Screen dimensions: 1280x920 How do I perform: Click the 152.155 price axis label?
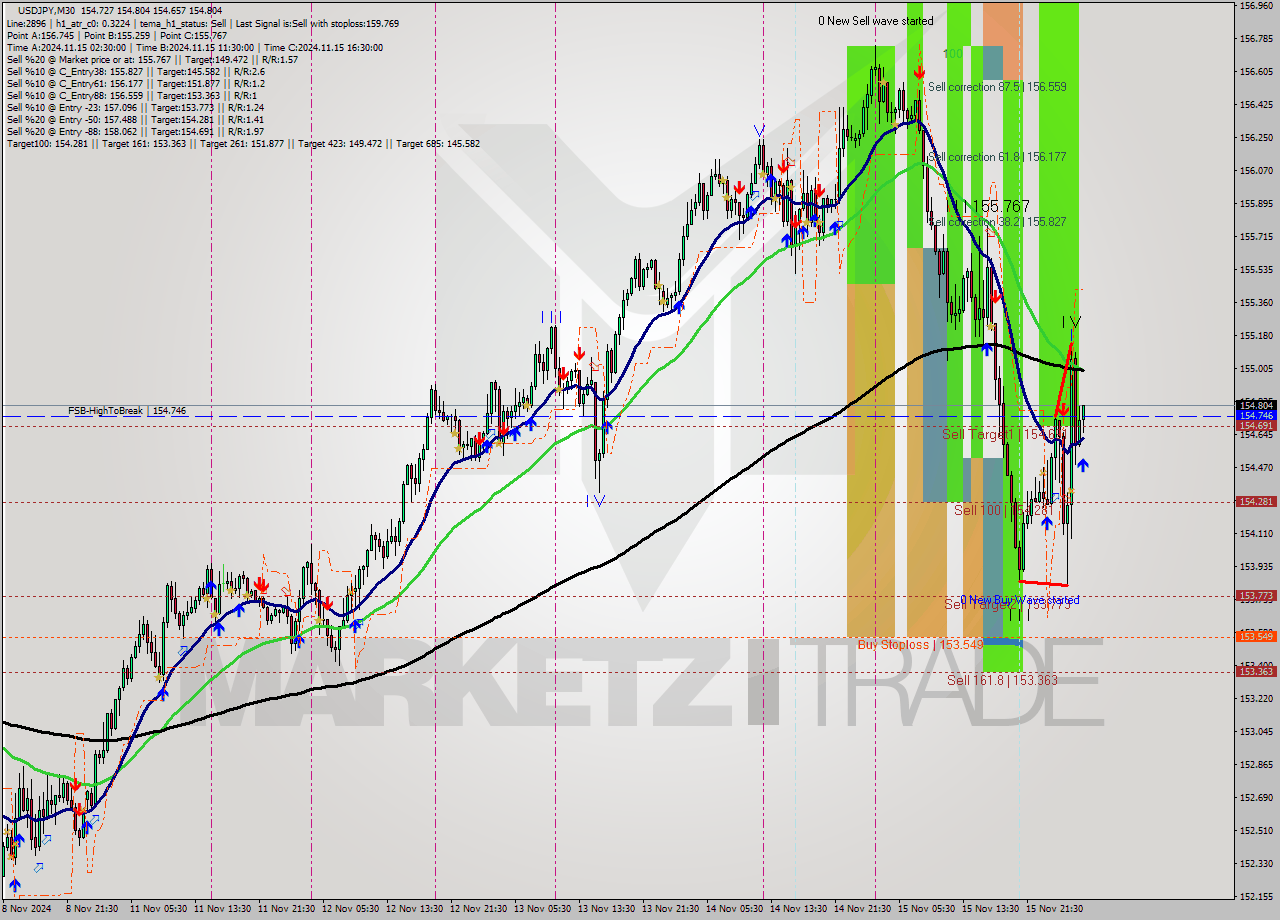click(x=1256, y=896)
